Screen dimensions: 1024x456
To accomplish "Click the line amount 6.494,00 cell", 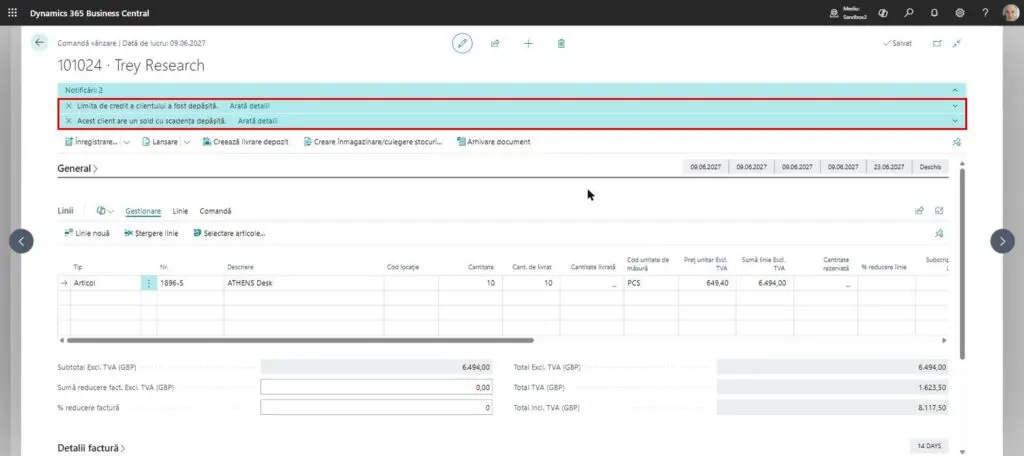I will (x=764, y=284).
